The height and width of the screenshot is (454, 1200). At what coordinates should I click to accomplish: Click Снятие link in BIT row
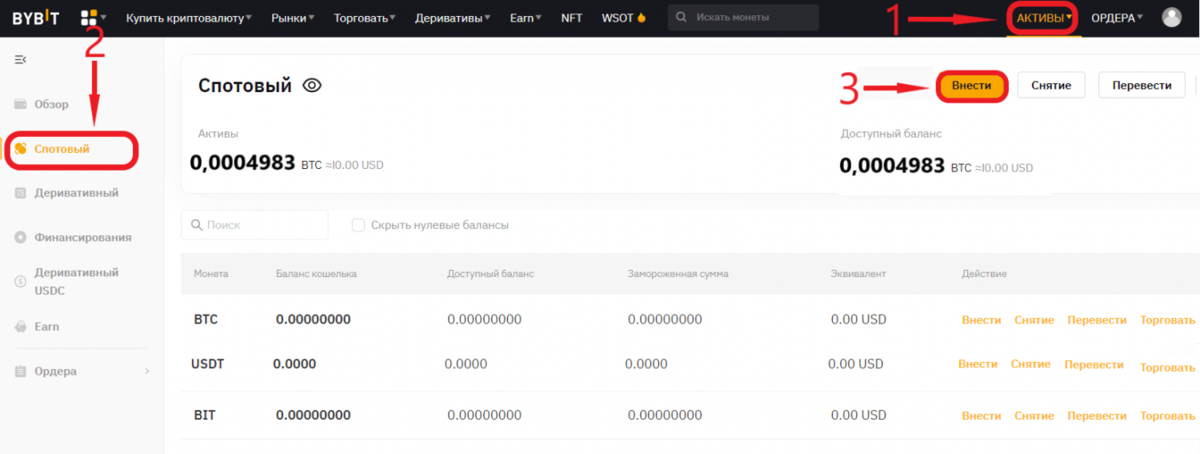tap(1034, 415)
